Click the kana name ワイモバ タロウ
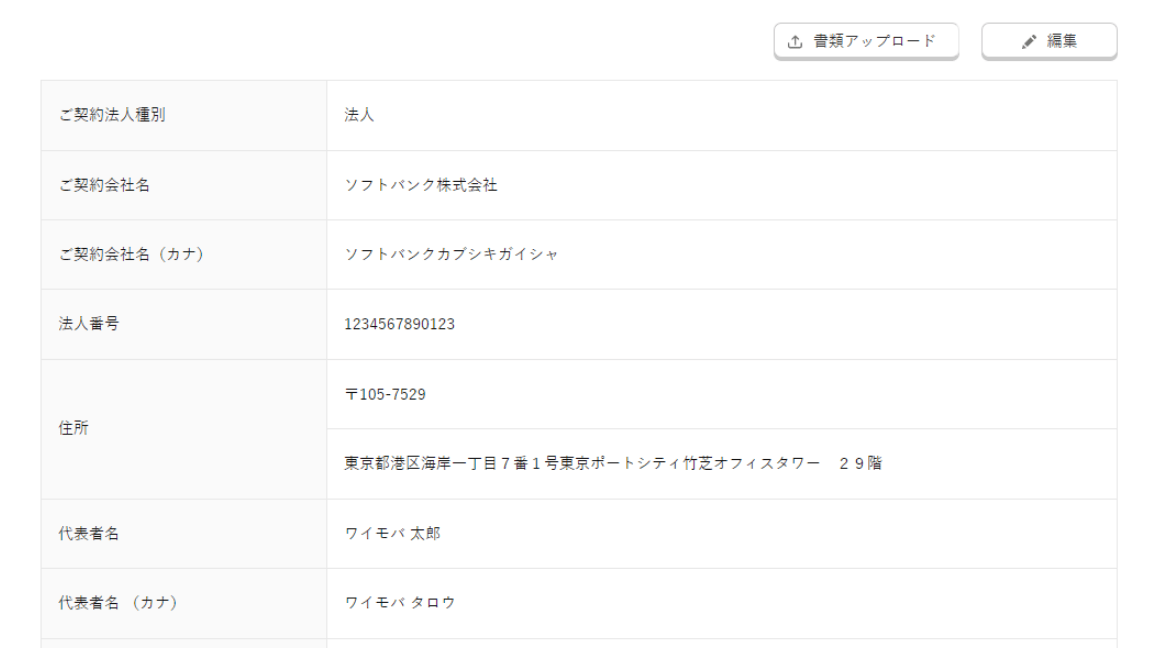 click(400, 603)
